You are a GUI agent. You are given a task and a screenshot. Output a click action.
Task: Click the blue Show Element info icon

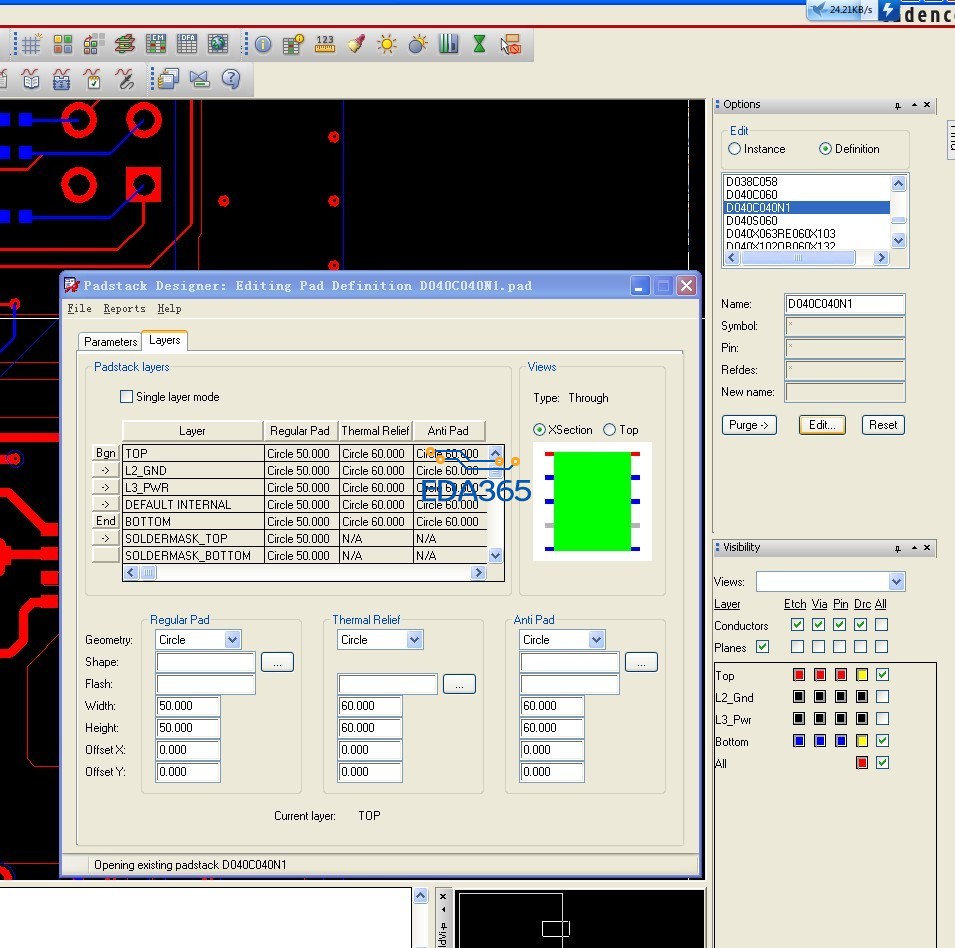tap(263, 44)
